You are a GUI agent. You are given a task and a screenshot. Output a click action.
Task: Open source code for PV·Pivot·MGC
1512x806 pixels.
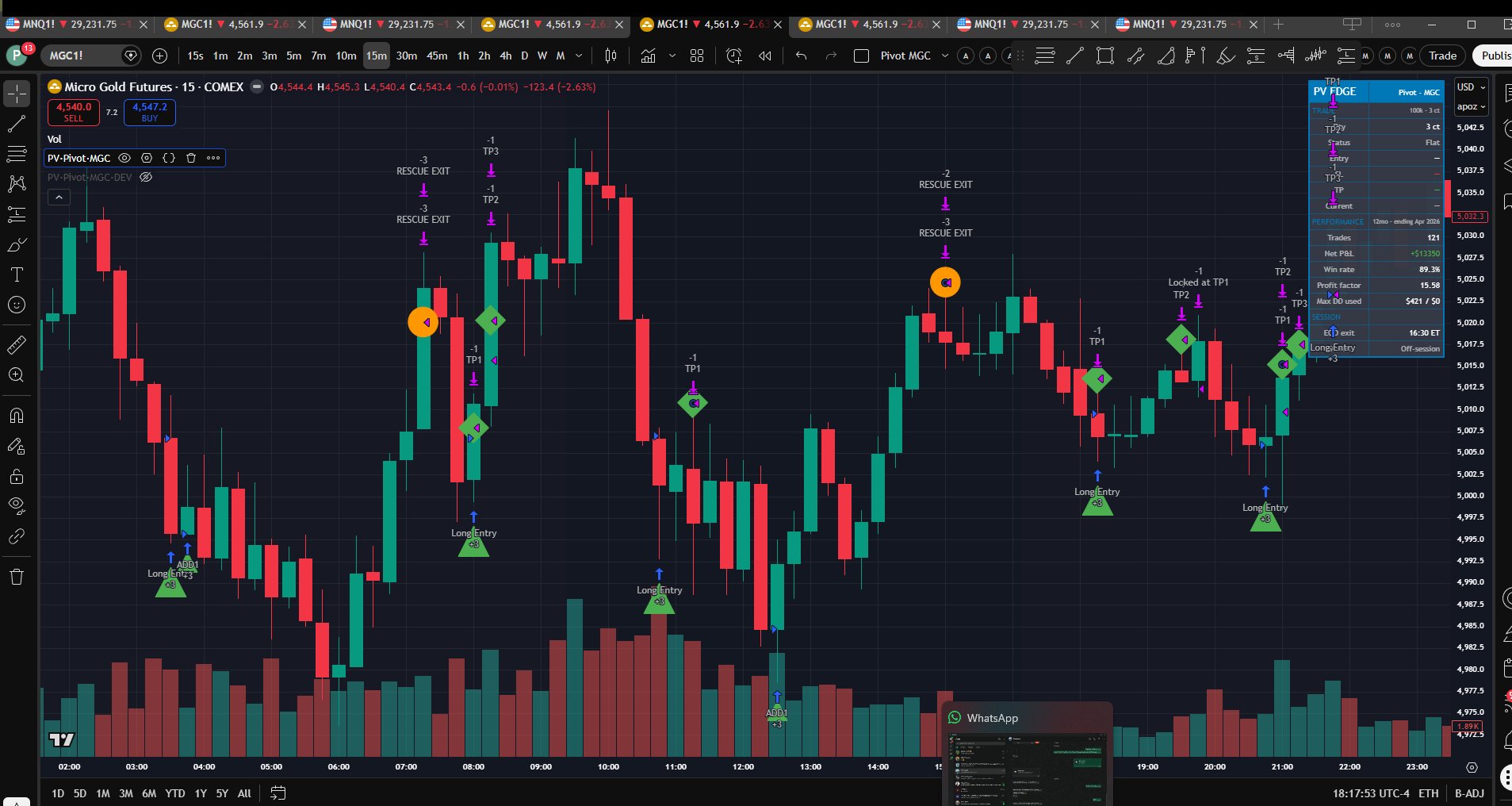coord(169,158)
